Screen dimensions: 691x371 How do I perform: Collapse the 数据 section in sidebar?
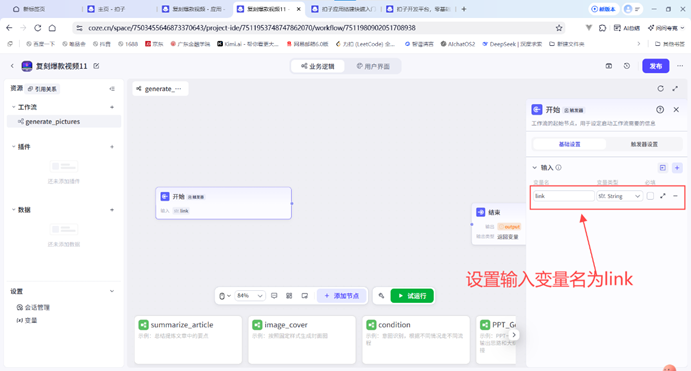click(13, 210)
